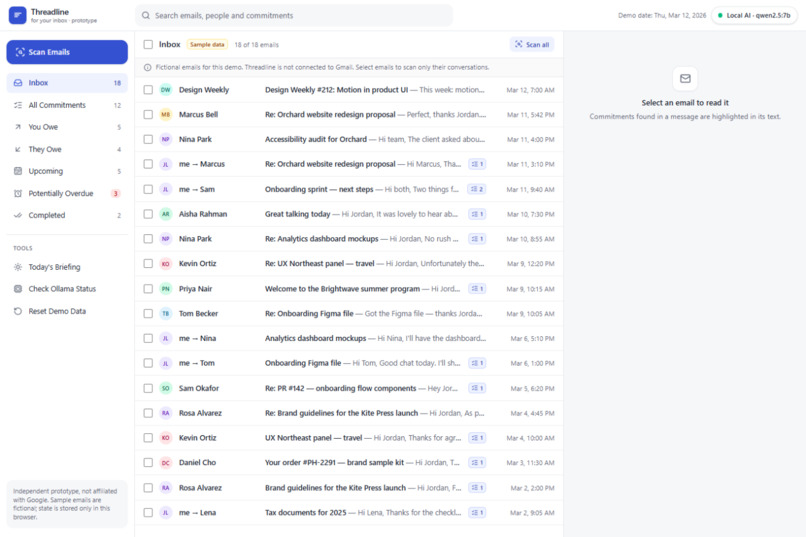Open All Commitments view

pyautogui.click(x=67, y=105)
